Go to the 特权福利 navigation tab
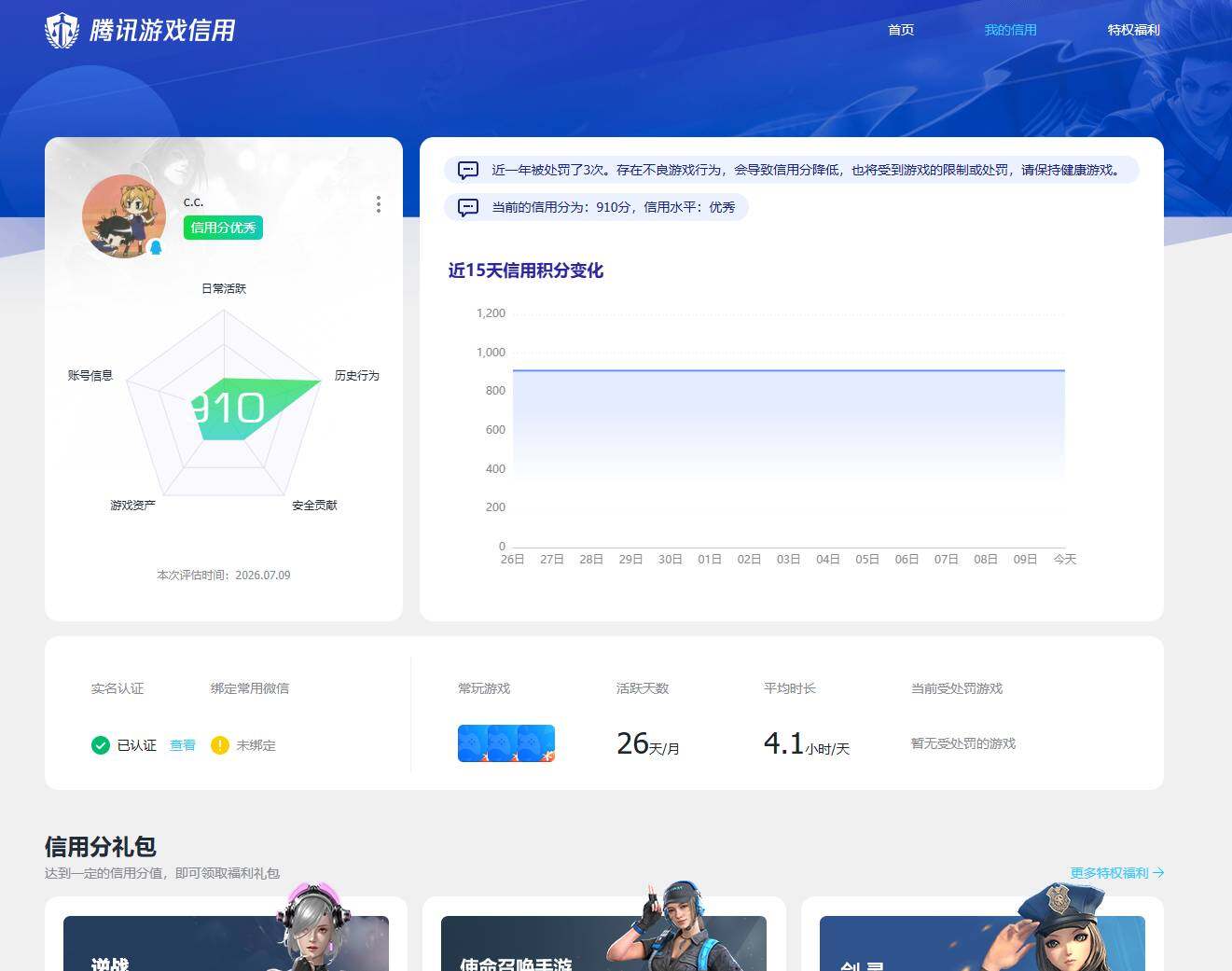The height and width of the screenshot is (971, 1232). tap(1133, 30)
